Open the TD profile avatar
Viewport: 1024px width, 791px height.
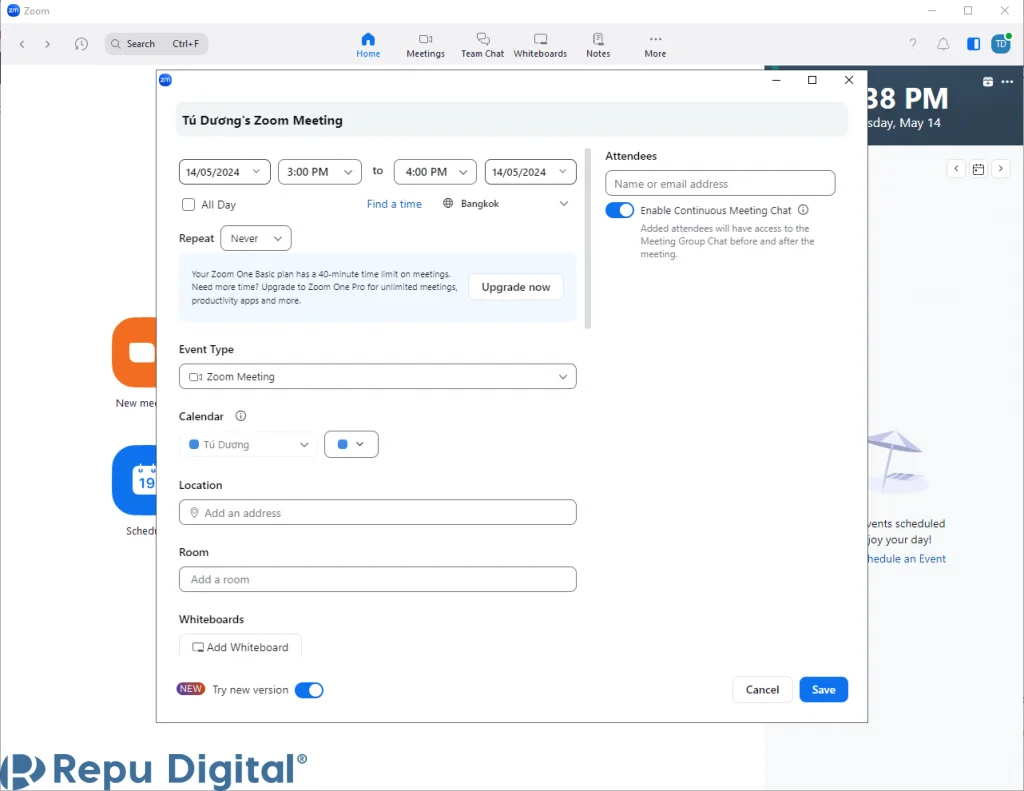pyautogui.click(x=1000, y=44)
